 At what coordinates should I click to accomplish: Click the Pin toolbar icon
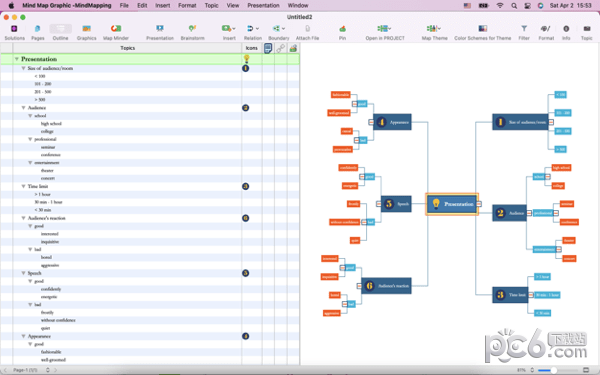coord(342,29)
